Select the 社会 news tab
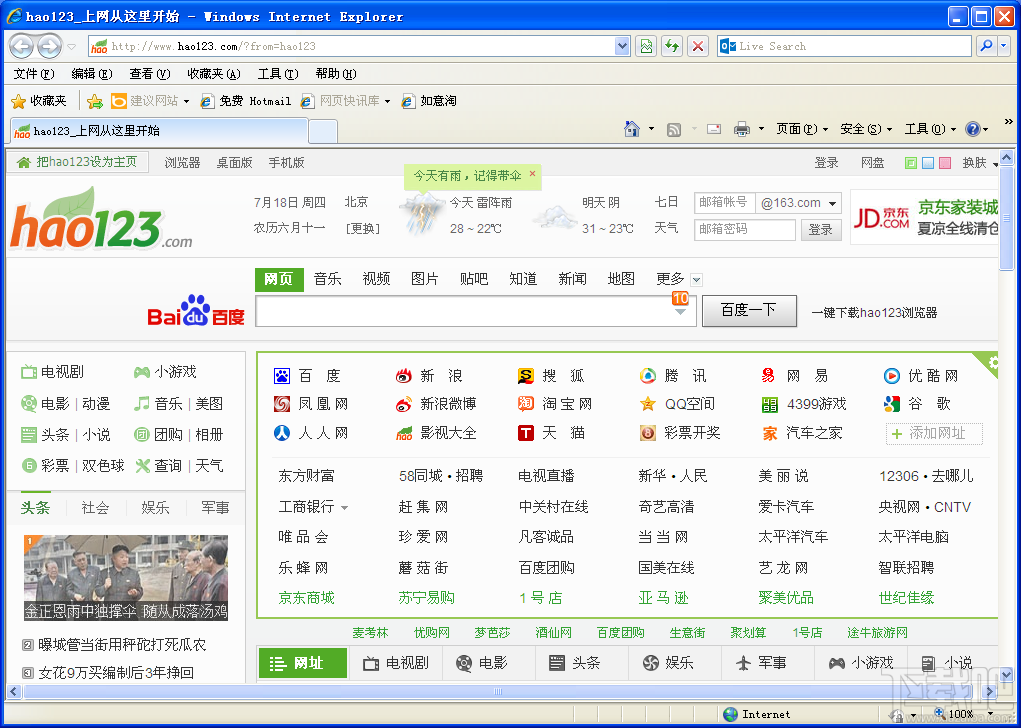1021x728 pixels. (x=95, y=508)
